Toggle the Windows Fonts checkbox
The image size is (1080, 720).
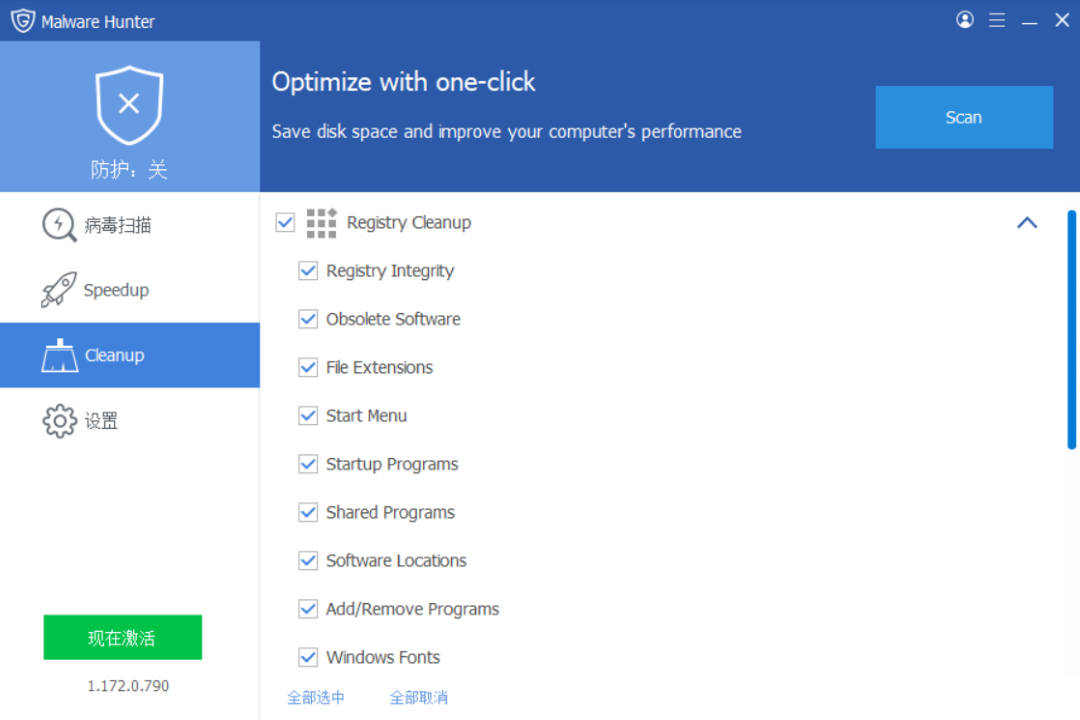click(x=308, y=657)
